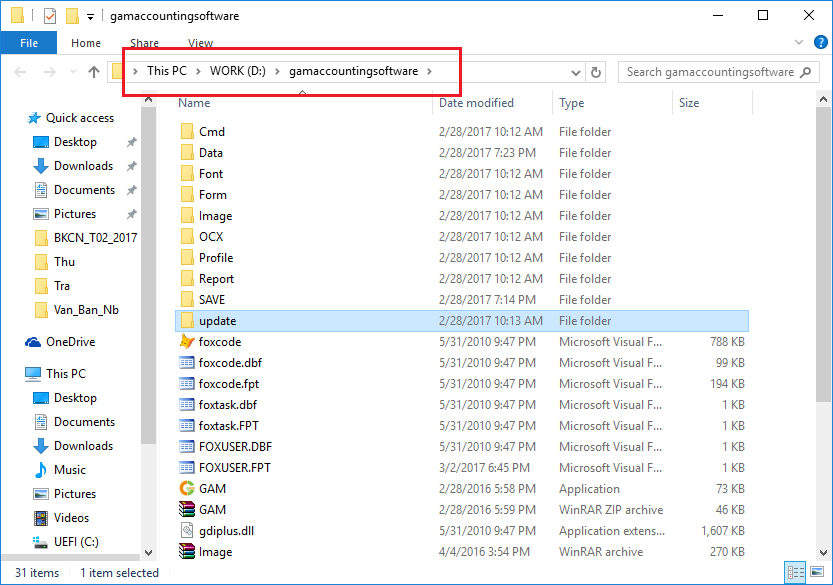Click the gdiplus.dll file icon
The width and height of the screenshot is (833, 585).
coord(187,530)
